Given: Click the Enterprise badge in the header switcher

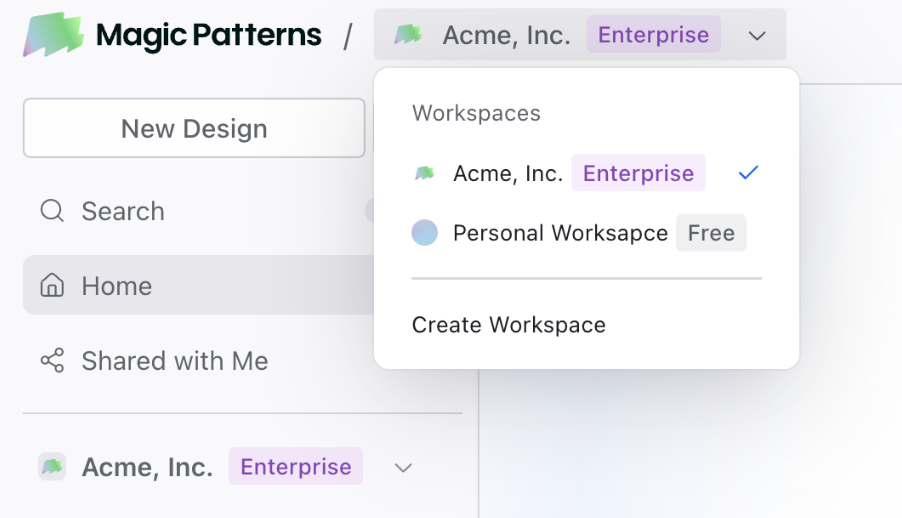Looking at the screenshot, I should [x=653, y=35].
